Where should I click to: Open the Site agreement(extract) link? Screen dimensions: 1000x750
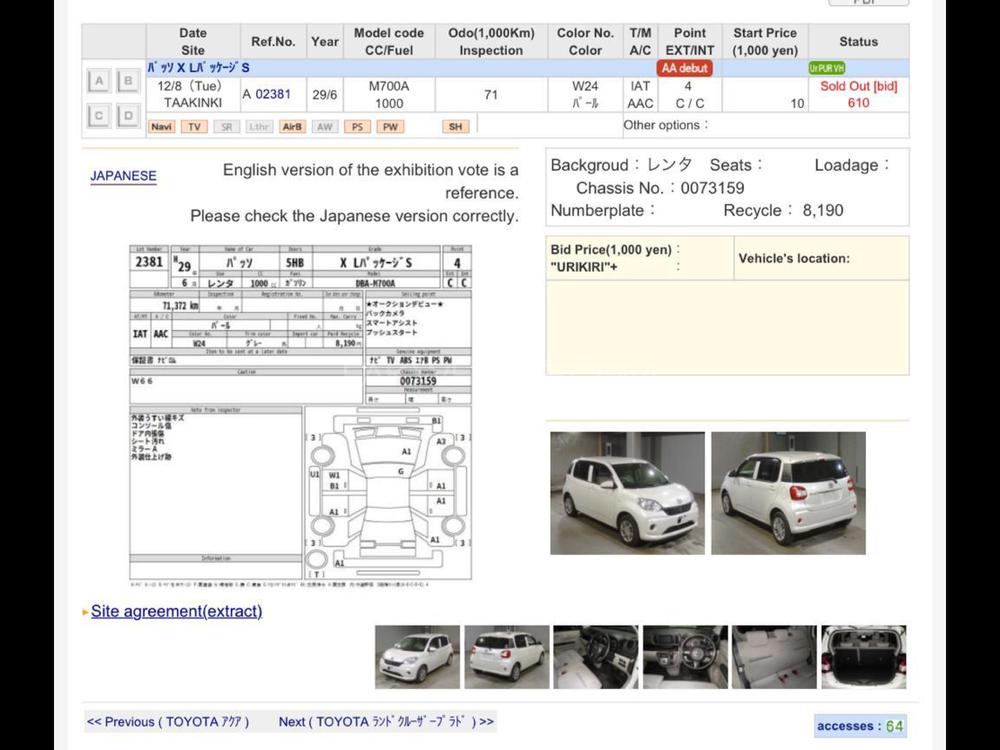pyautogui.click(x=176, y=611)
